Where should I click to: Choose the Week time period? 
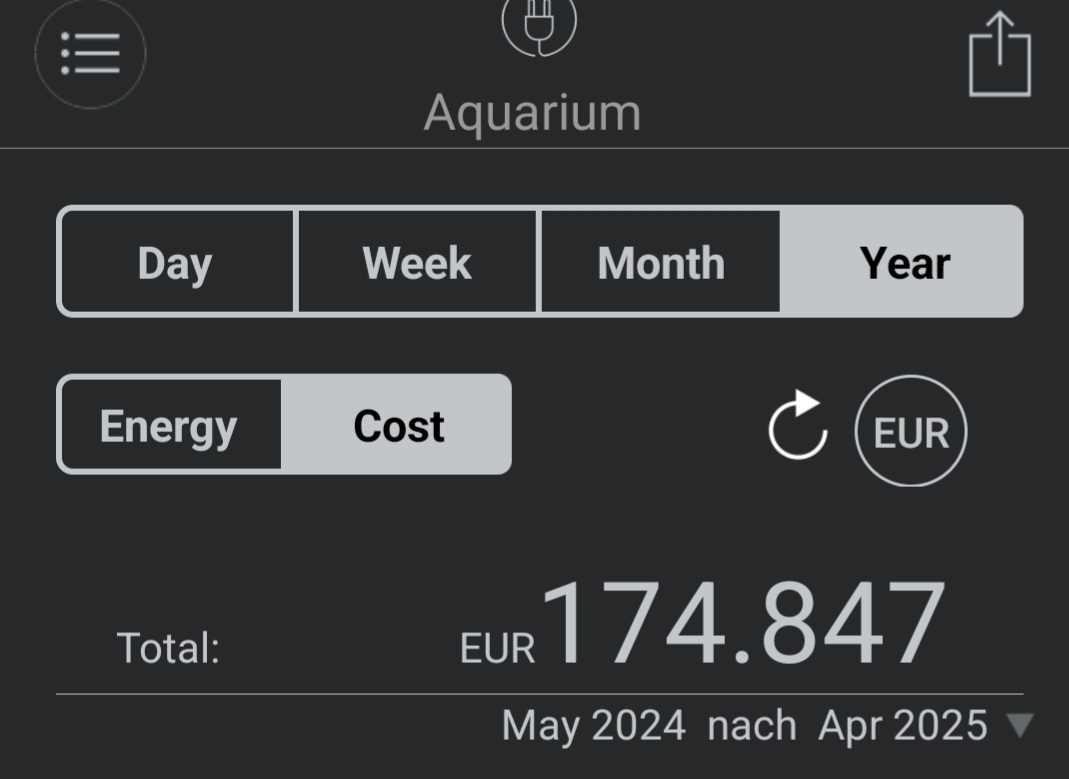tap(419, 261)
